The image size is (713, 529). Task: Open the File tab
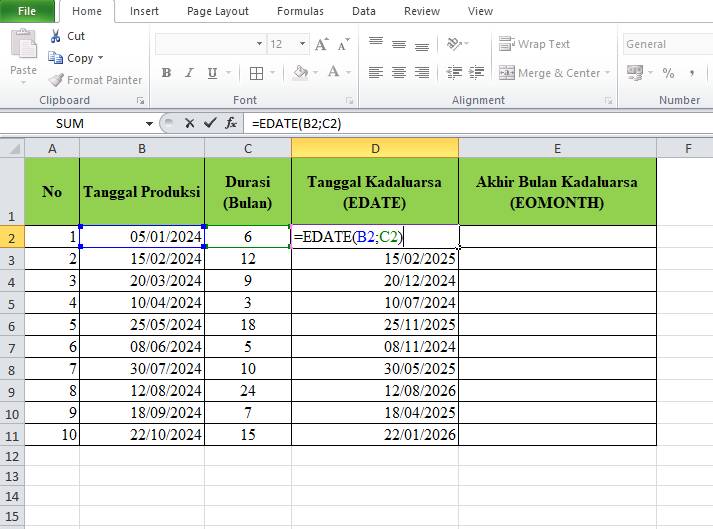[x=27, y=11]
